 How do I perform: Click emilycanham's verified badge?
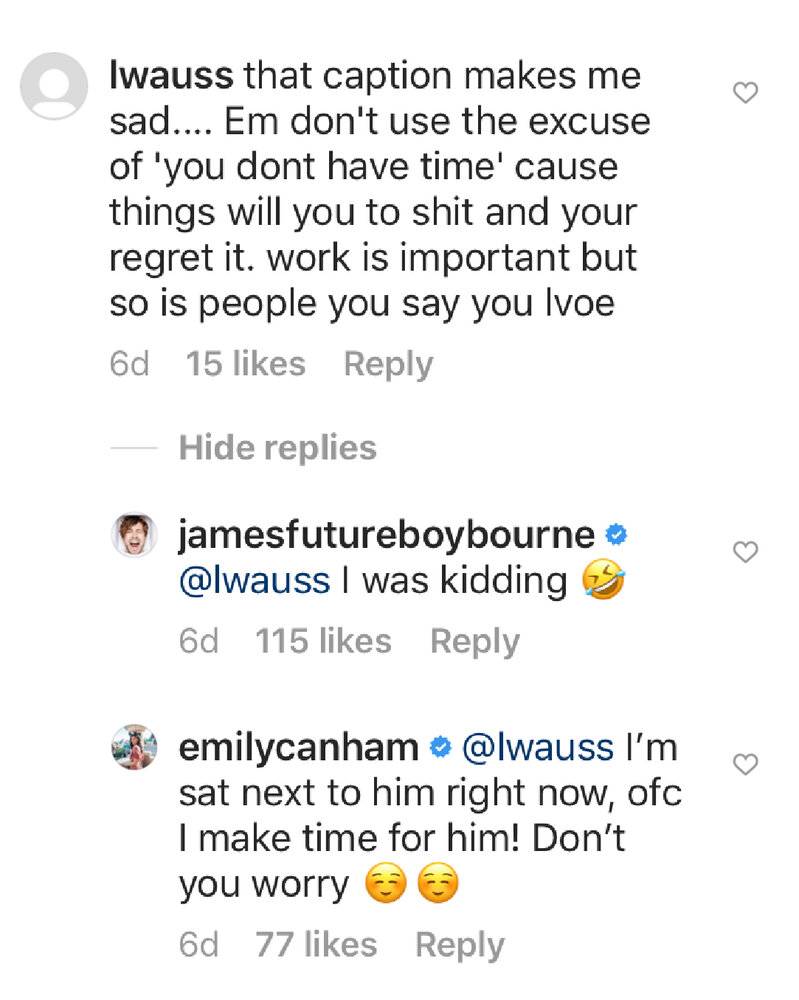point(440,747)
